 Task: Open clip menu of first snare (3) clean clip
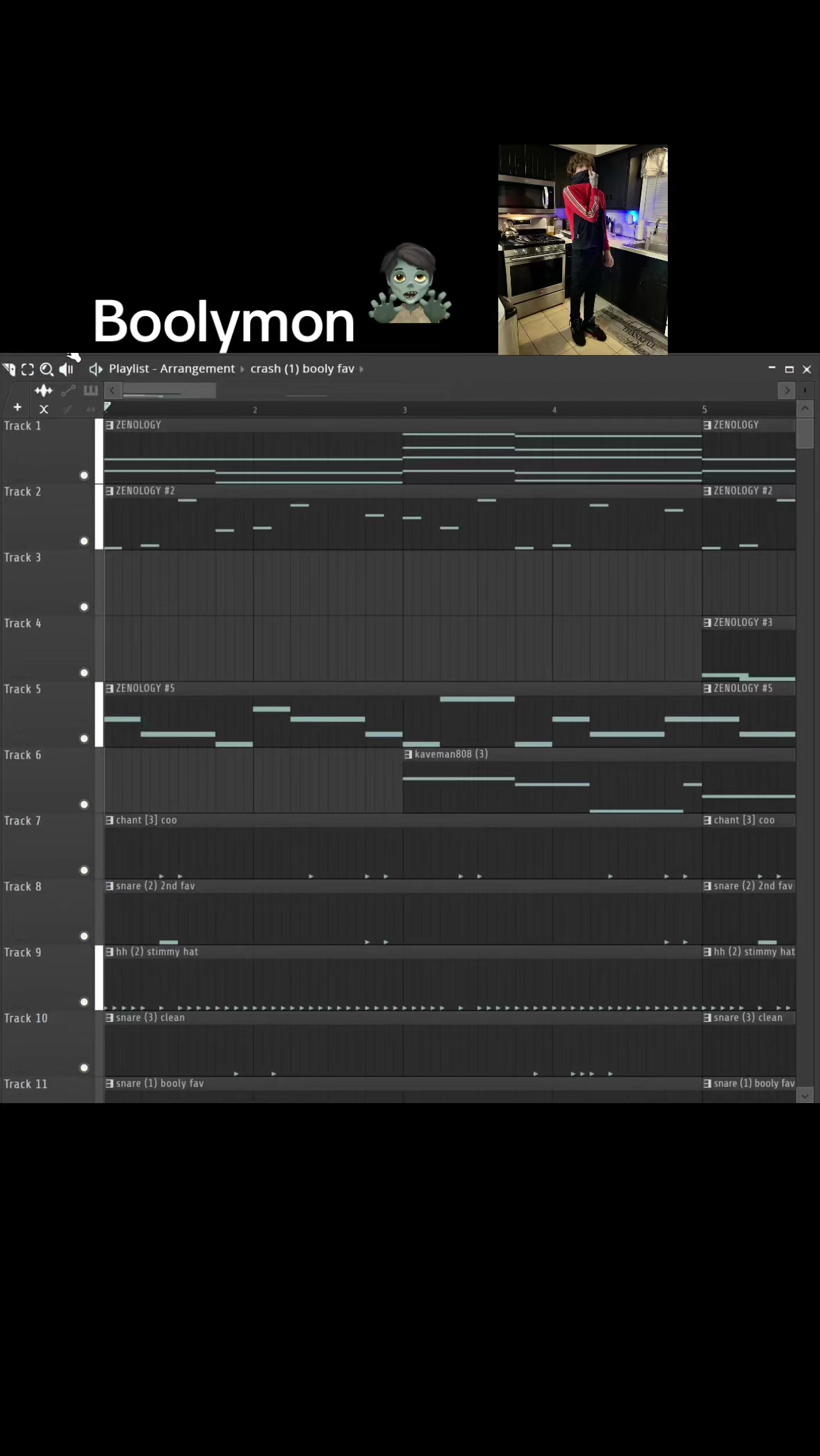click(x=110, y=1018)
